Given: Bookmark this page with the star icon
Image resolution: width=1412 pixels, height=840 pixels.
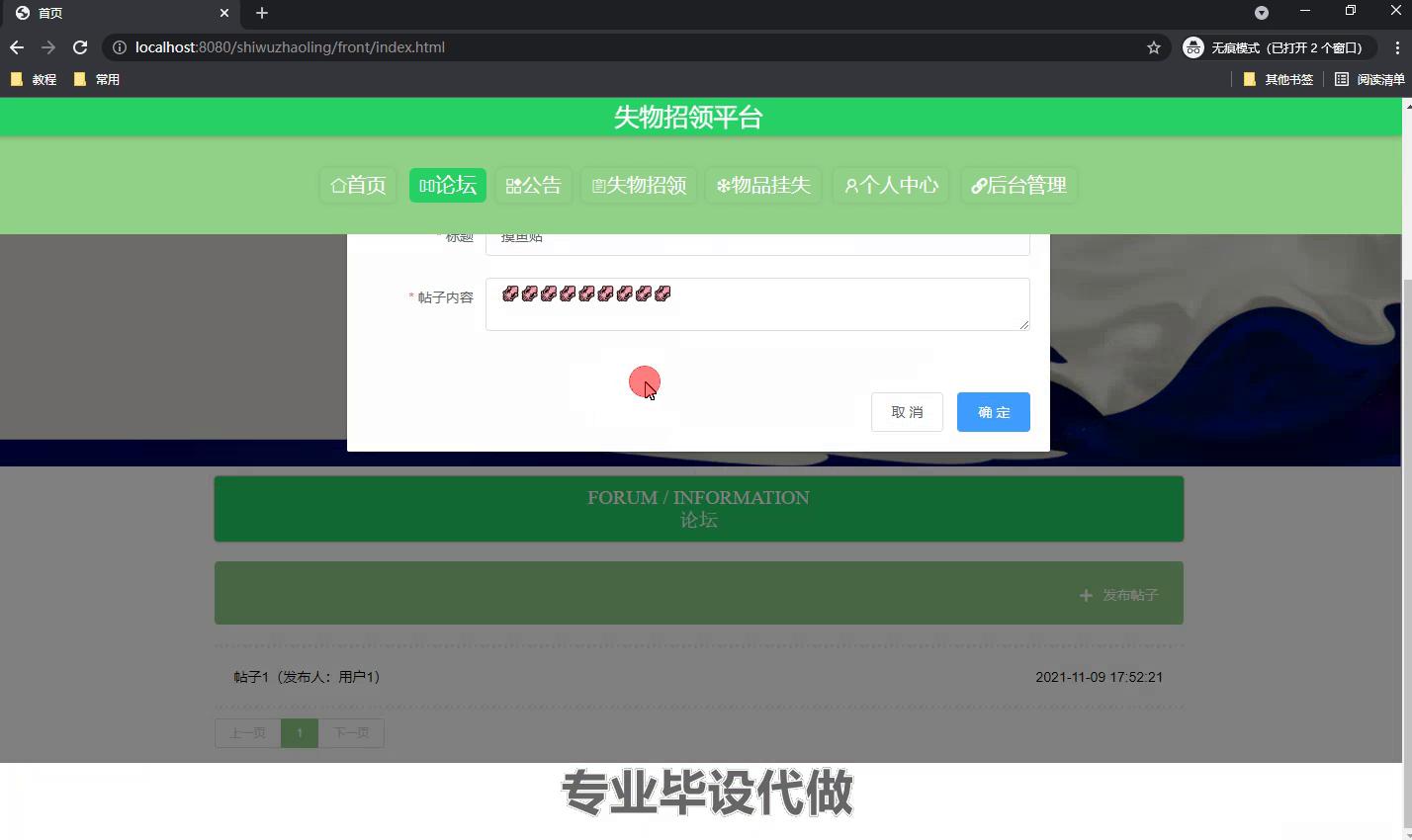Looking at the screenshot, I should coord(1153,47).
